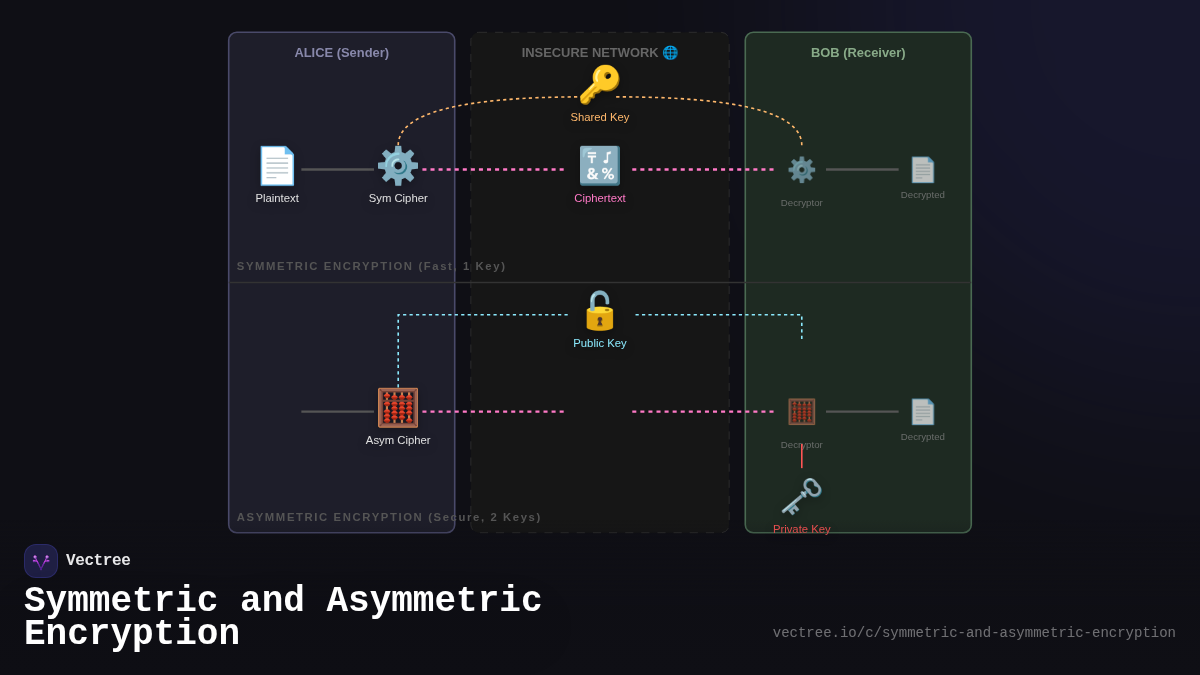Select the Sym Cipher gear icon

click(398, 164)
